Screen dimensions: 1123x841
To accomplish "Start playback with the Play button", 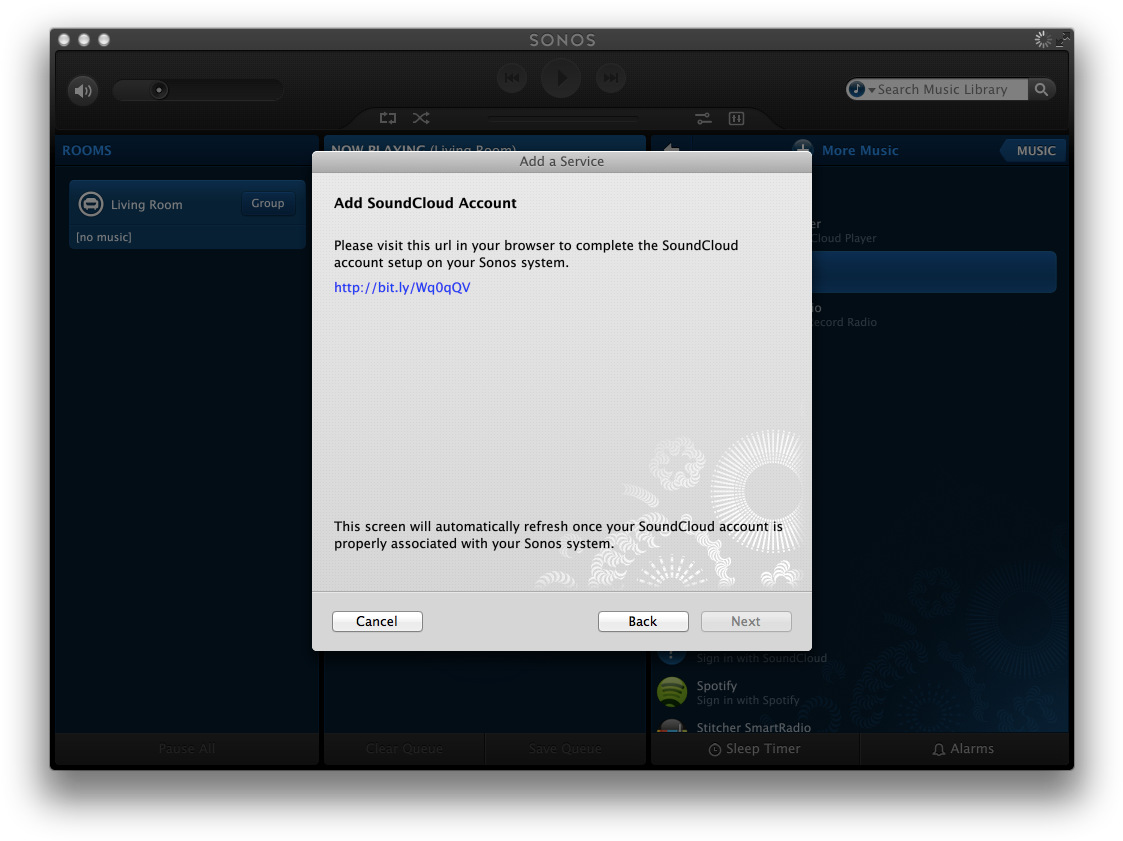I will tap(561, 77).
